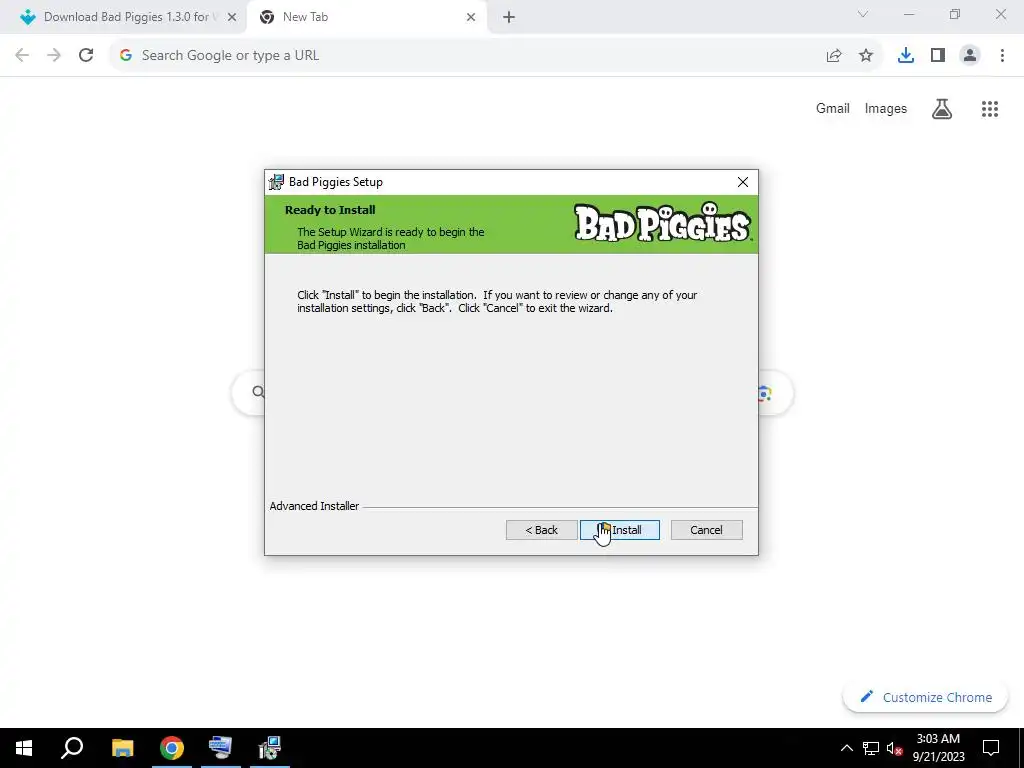
Task: Minimize the Chrome window
Action: (x=909, y=14)
